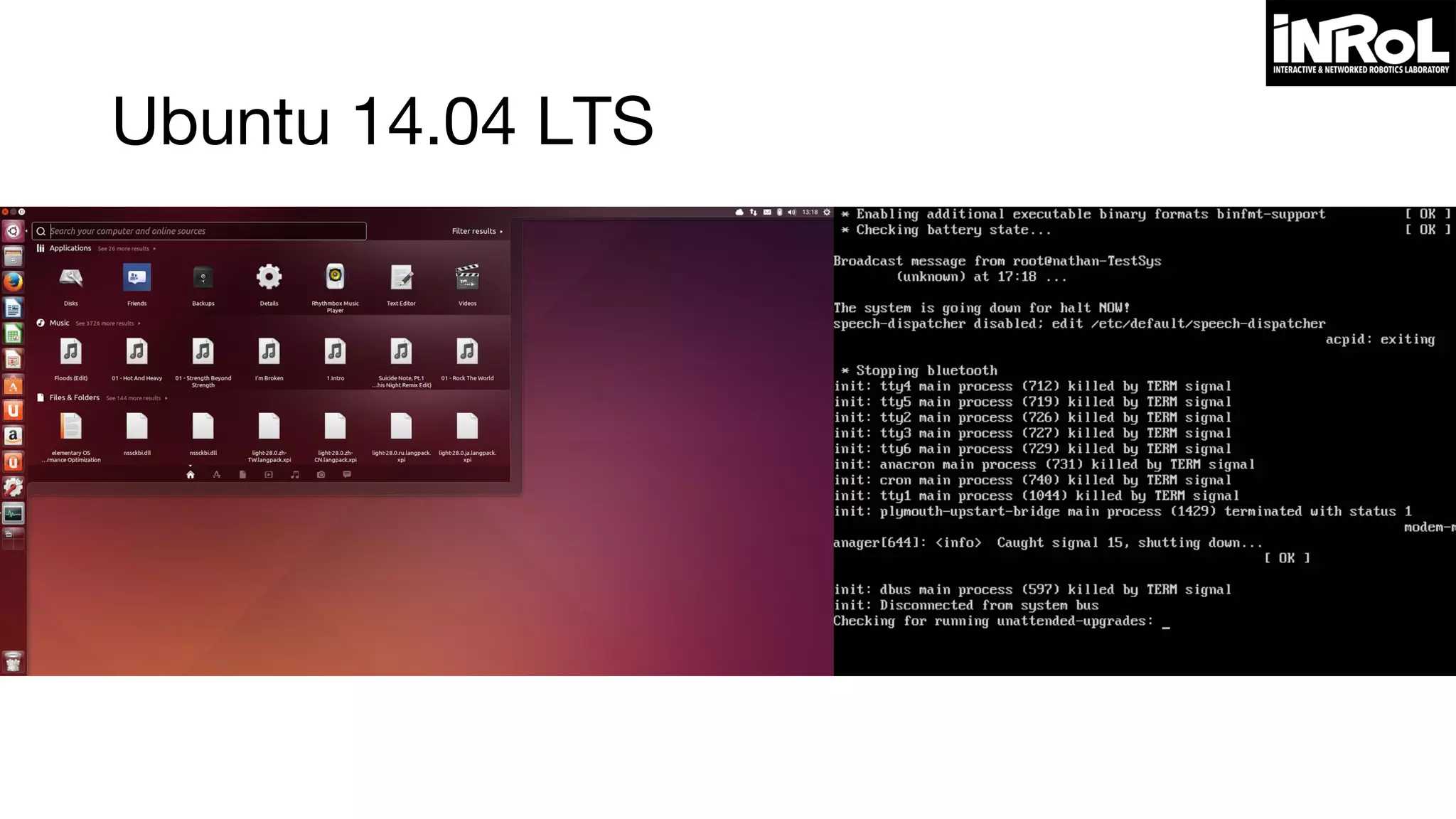
Task: Open the Trash at launcher bottom
Action: click(13, 662)
